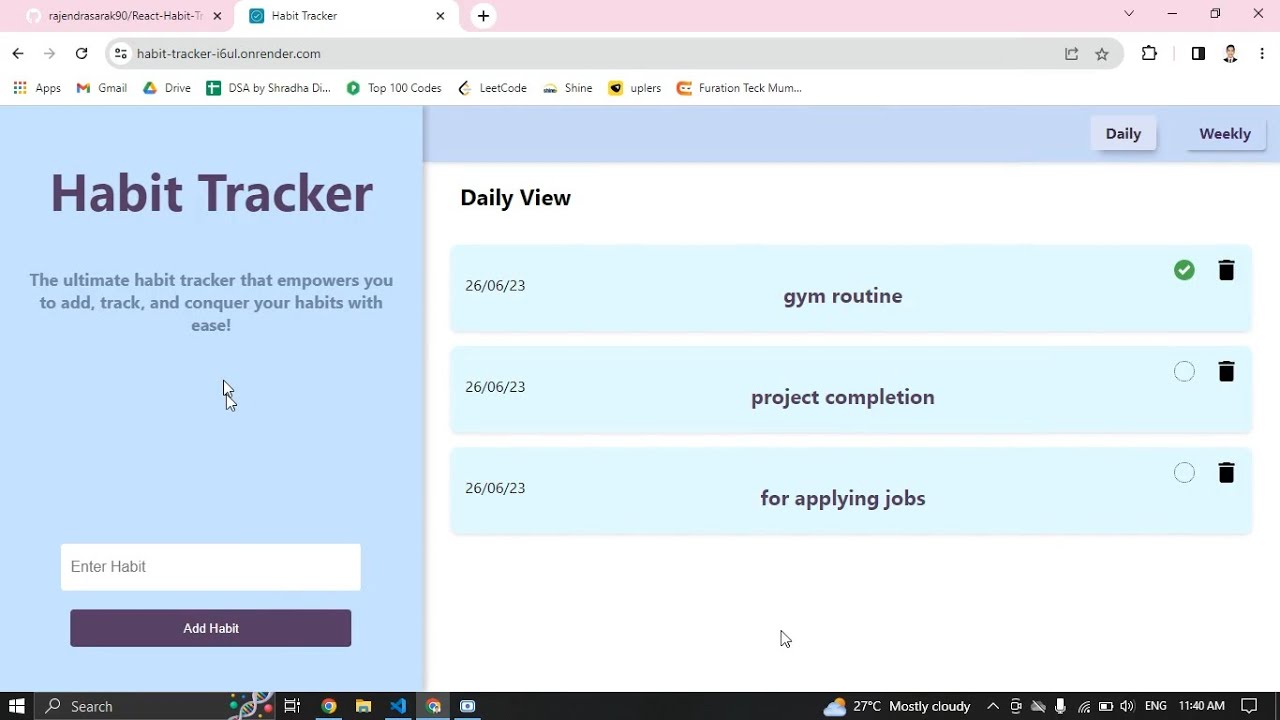Go back to the previous page
This screenshot has height=720, width=1280.
click(x=18, y=53)
